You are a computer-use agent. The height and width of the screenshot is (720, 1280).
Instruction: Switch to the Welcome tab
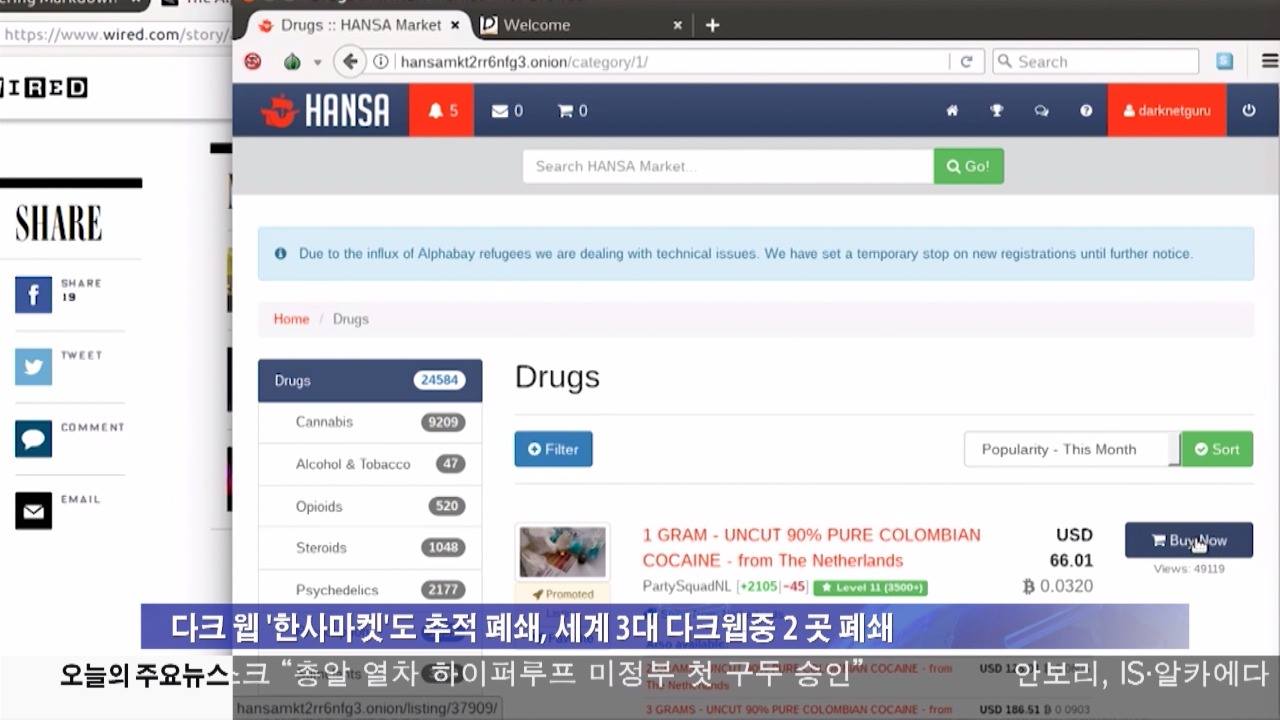[582, 25]
